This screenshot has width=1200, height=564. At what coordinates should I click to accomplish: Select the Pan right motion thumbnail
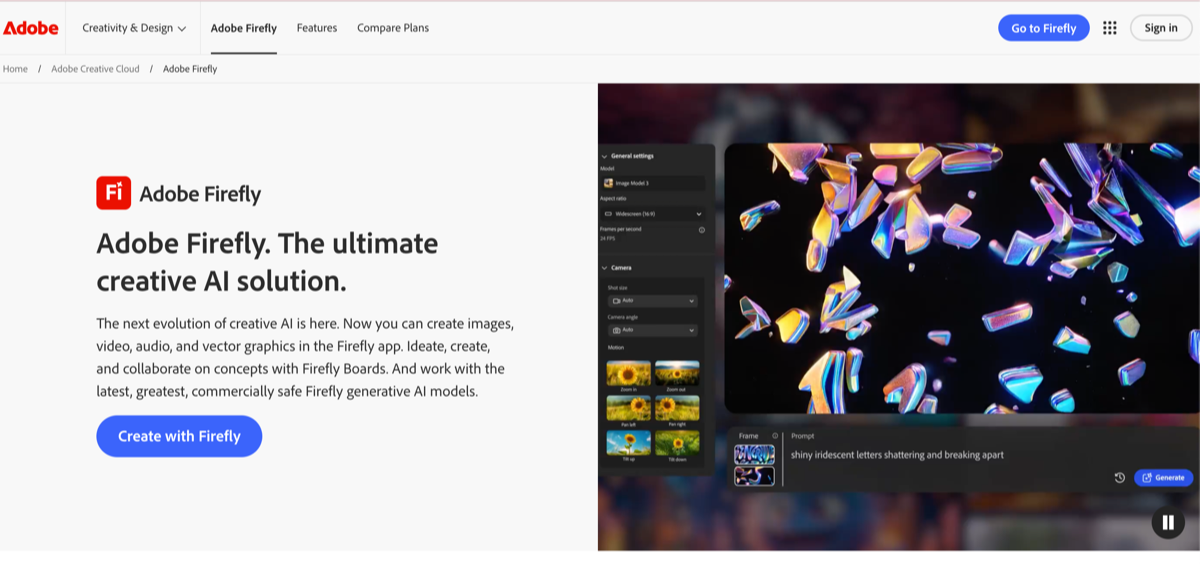(x=677, y=408)
